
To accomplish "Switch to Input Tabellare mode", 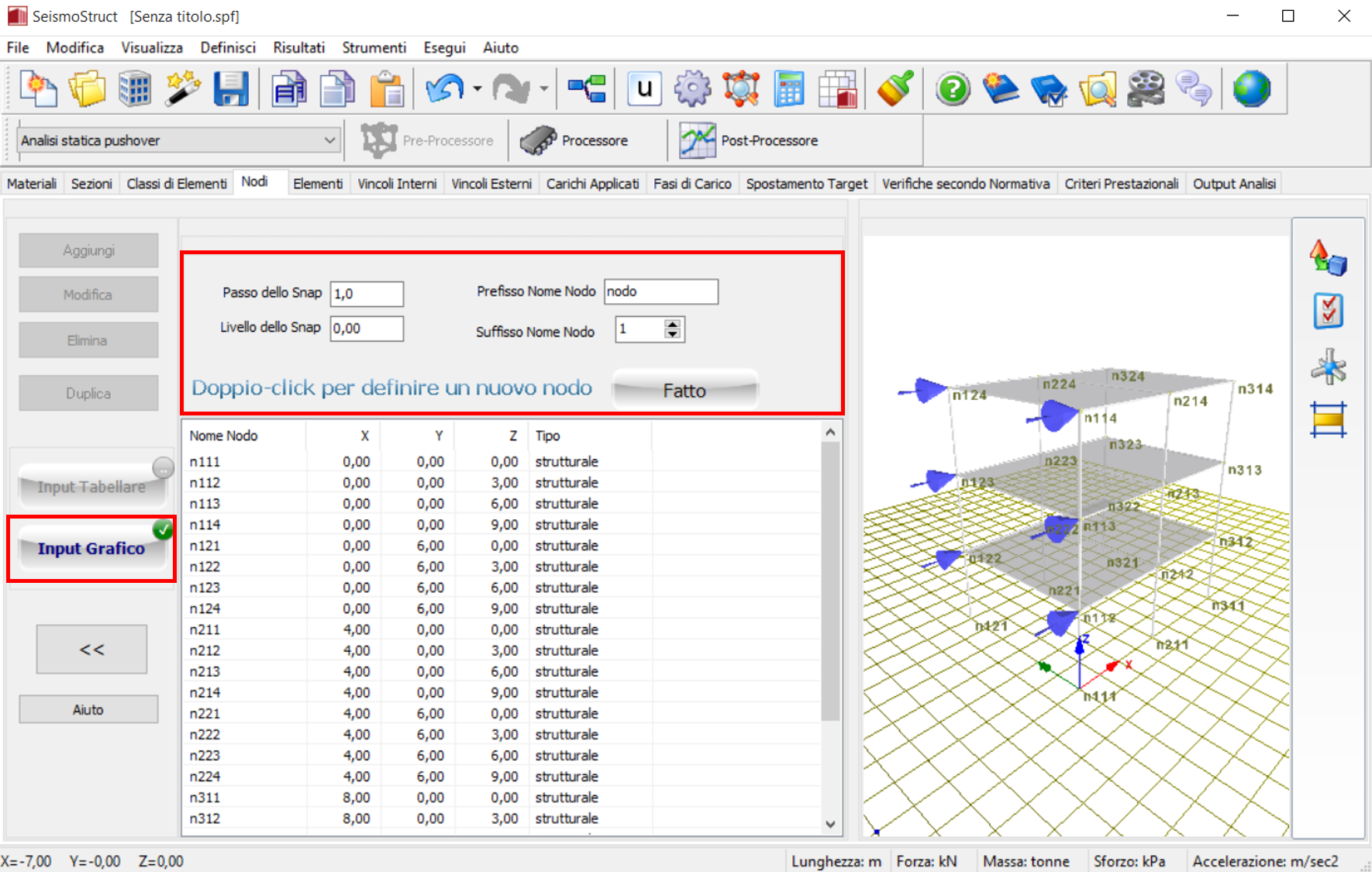I will click(91, 487).
